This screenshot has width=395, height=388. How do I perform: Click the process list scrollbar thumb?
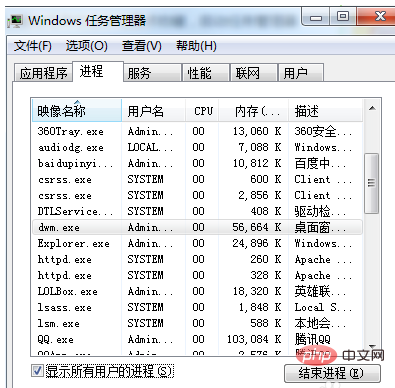[372, 183]
